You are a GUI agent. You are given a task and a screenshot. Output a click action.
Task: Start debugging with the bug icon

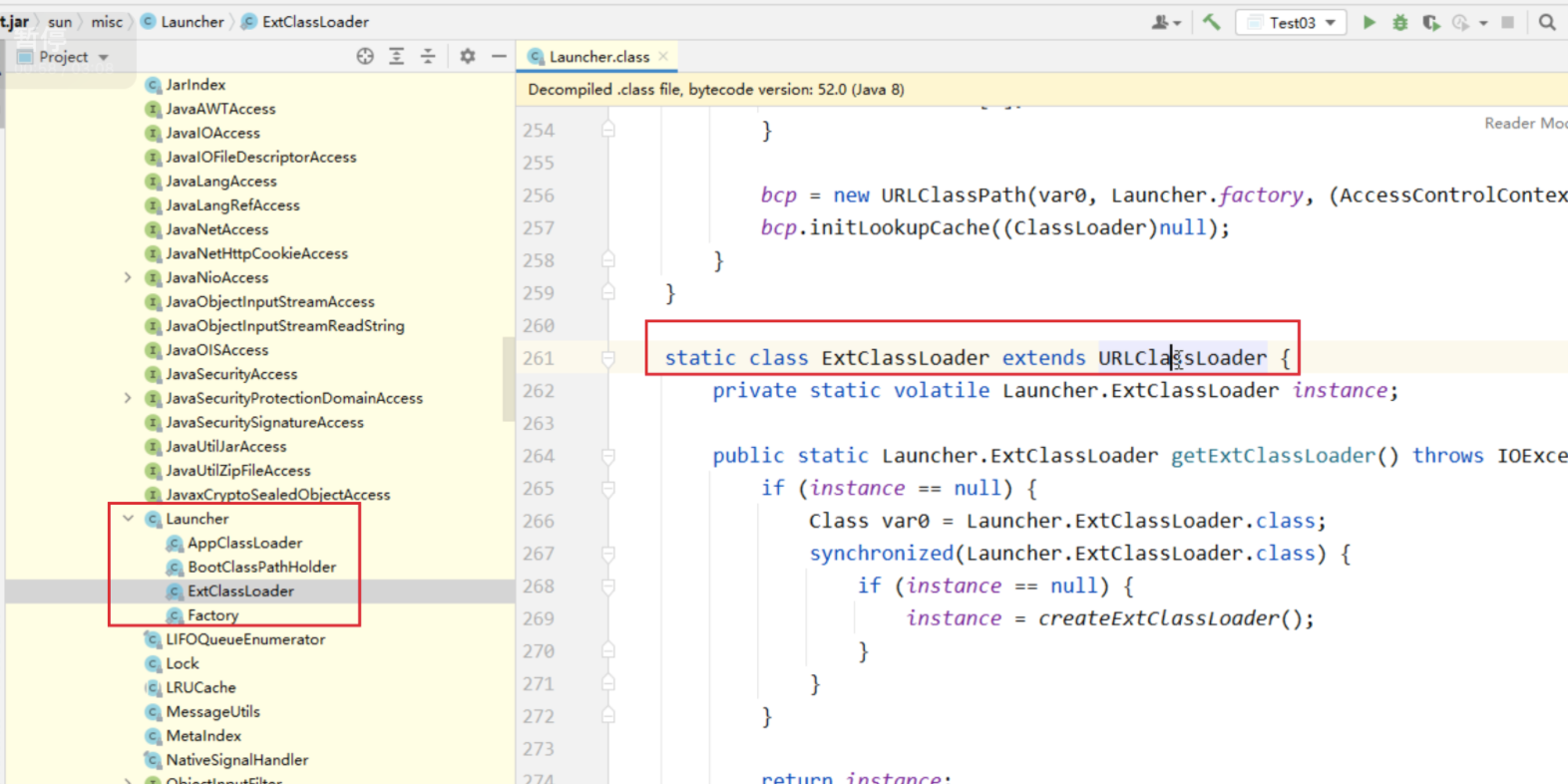coord(1400,22)
